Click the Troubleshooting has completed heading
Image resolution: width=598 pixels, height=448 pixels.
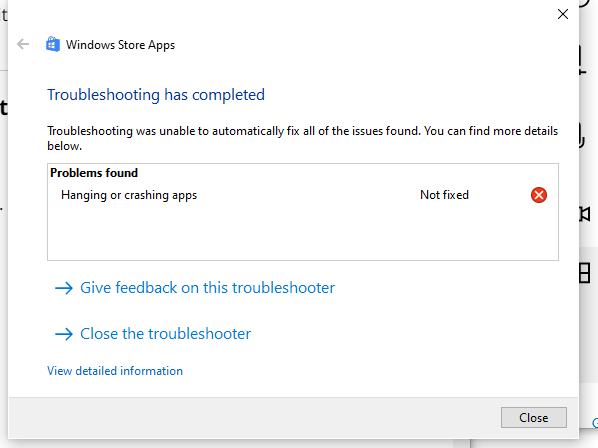[156, 95]
